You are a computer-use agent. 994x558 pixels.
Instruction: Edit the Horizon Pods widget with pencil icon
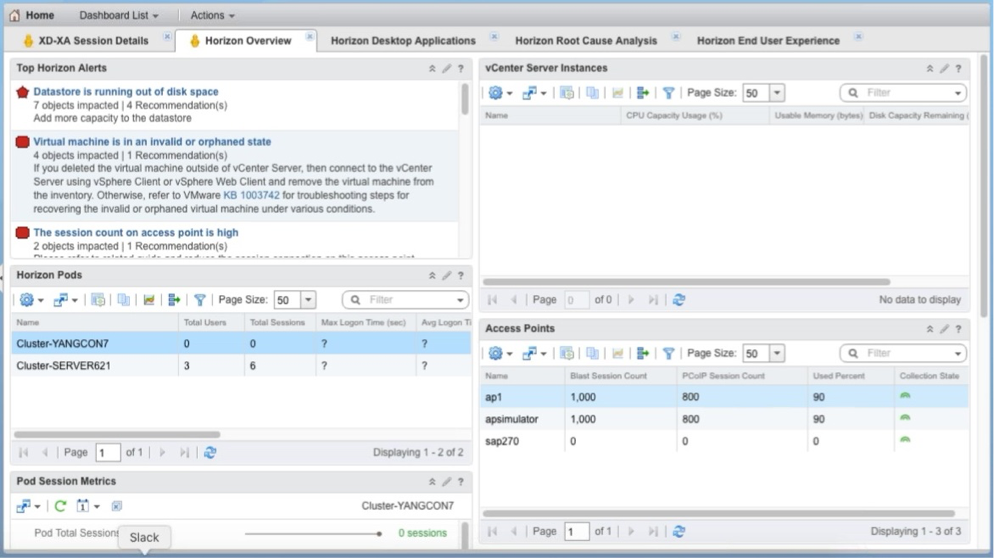tap(446, 275)
